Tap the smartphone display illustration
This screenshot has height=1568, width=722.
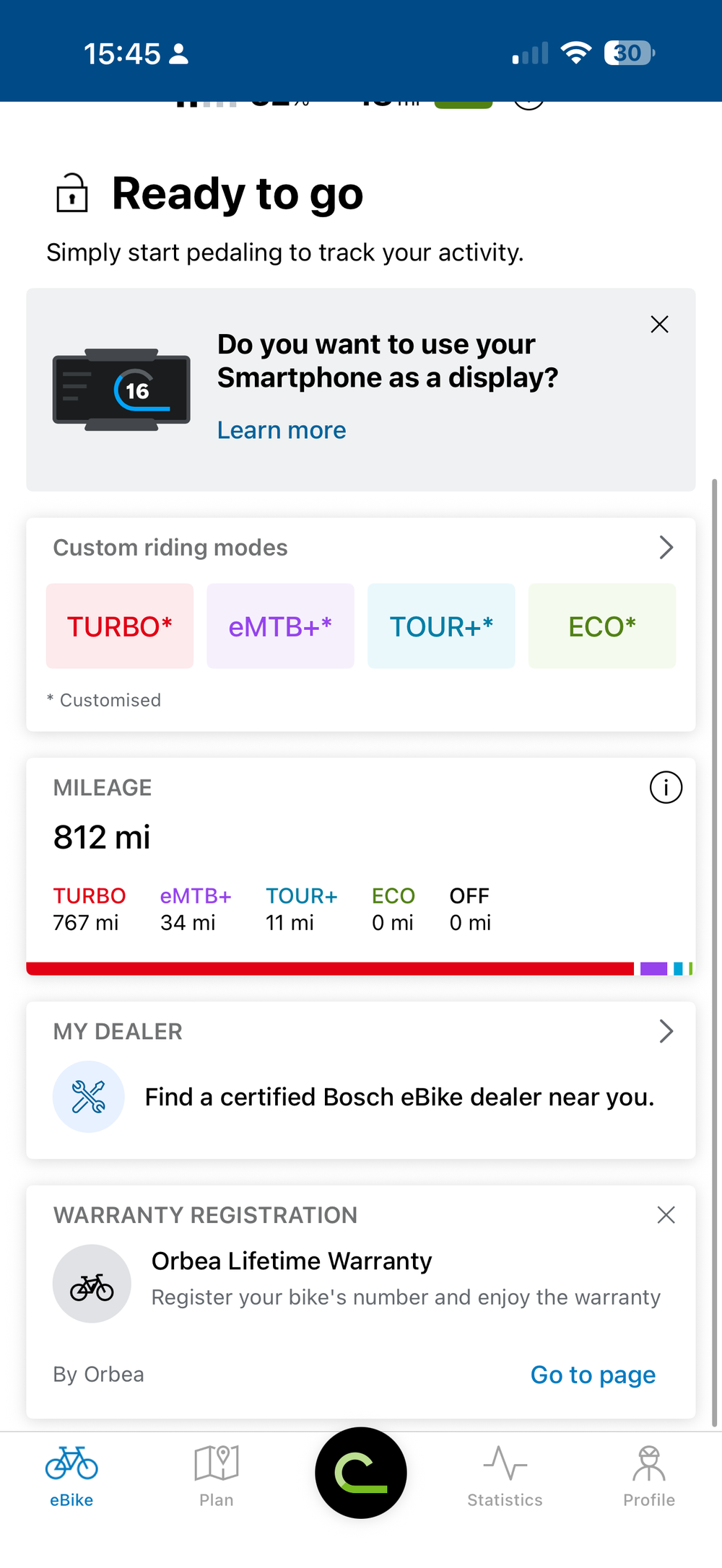(121, 390)
